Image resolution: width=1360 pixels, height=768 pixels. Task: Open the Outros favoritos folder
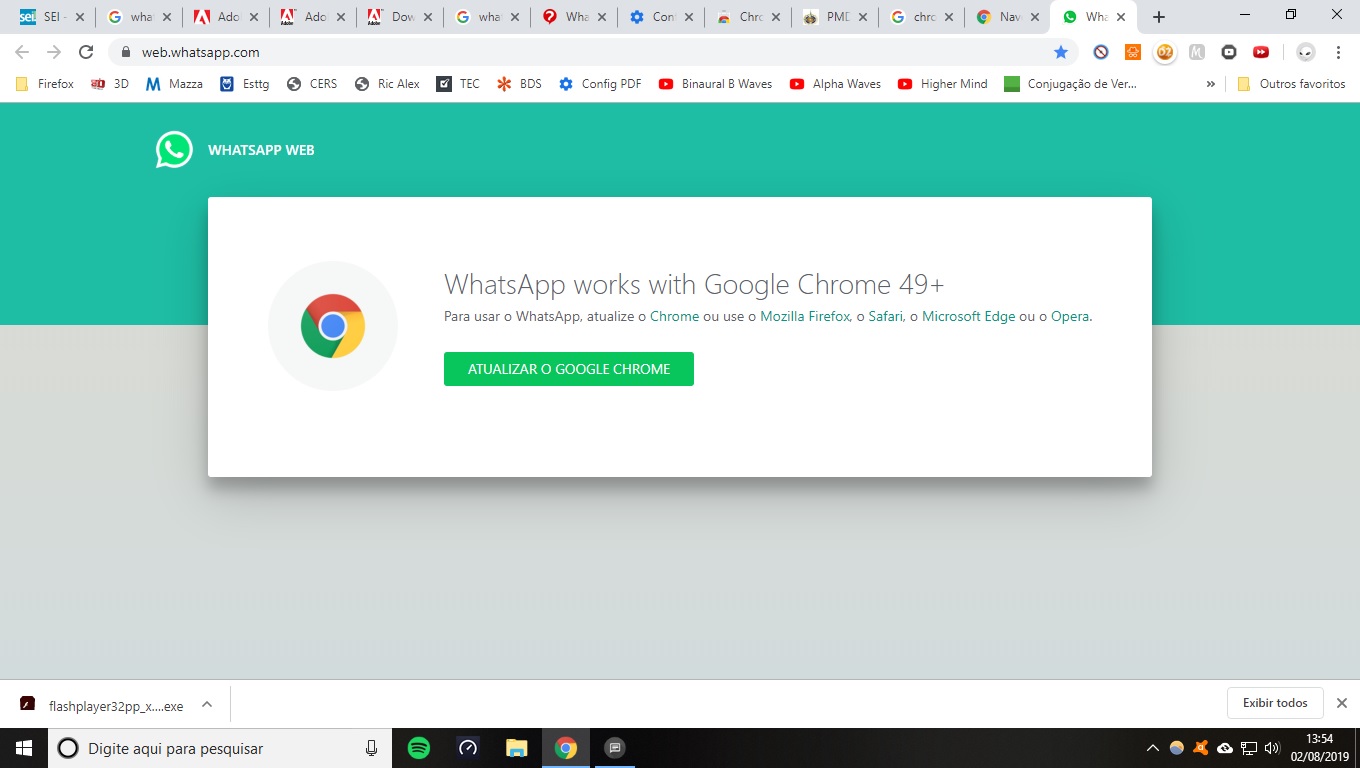pos(1291,84)
